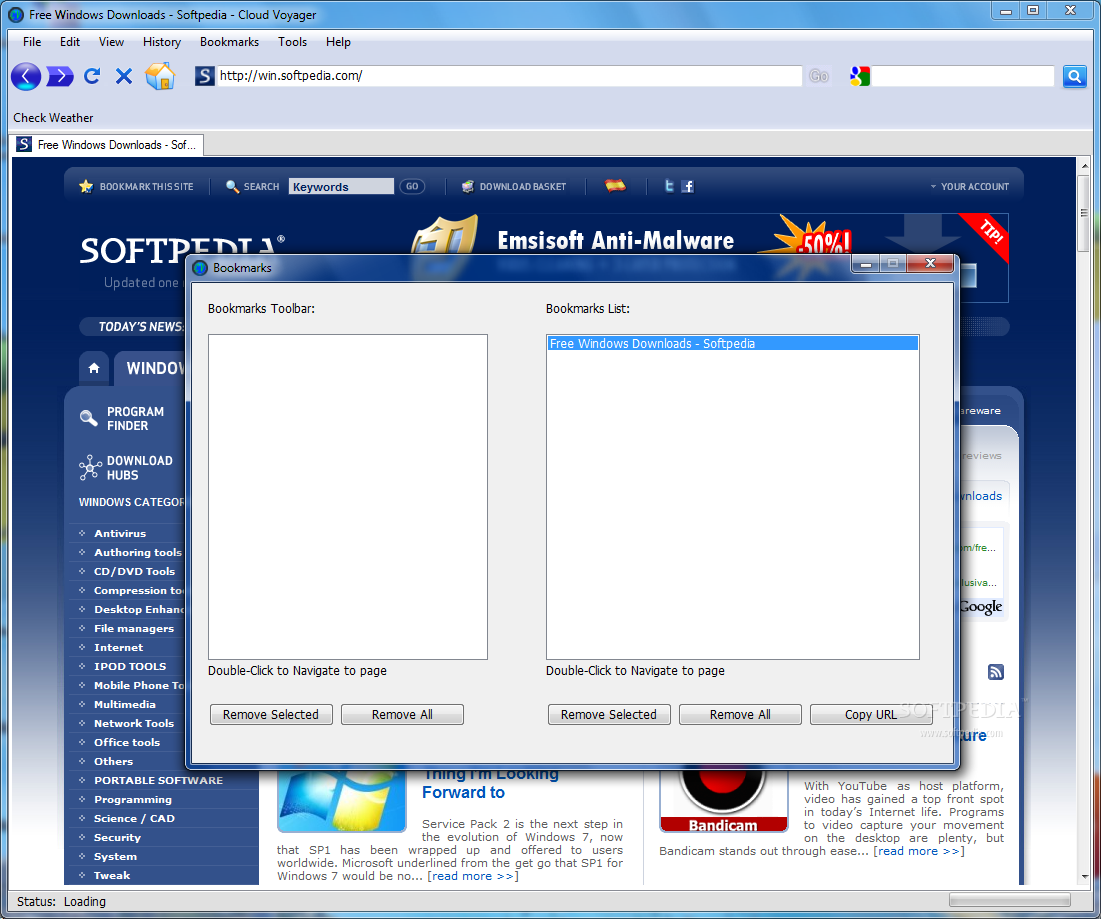The image size is (1101, 919).
Task: Click the Copy URL button
Action: (x=871, y=714)
